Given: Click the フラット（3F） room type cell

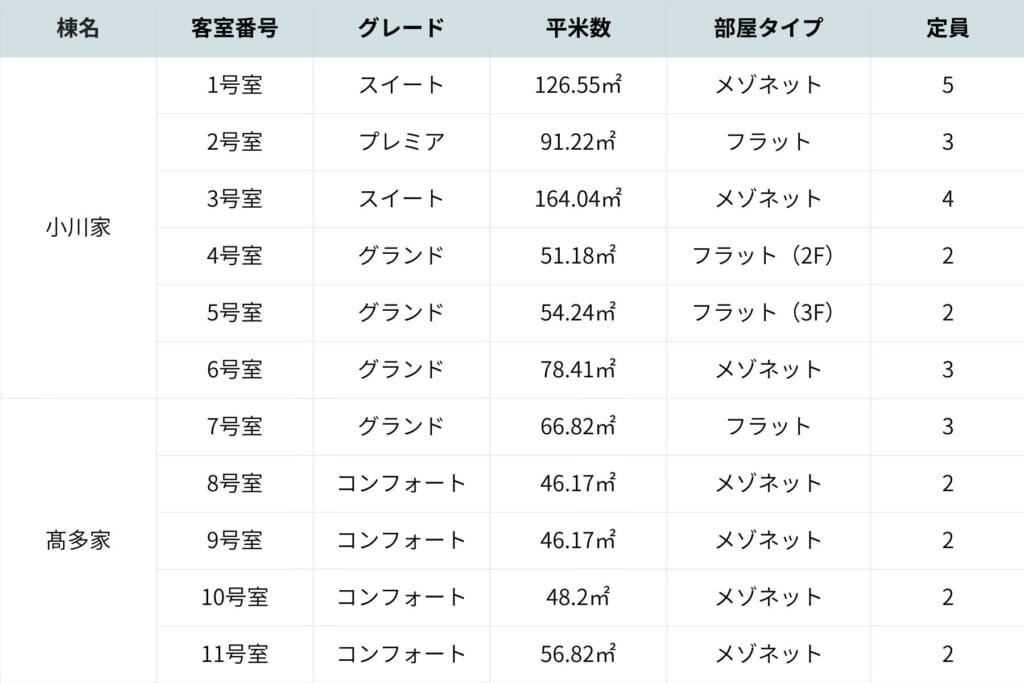Looking at the screenshot, I should pyautogui.click(x=769, y=313).
